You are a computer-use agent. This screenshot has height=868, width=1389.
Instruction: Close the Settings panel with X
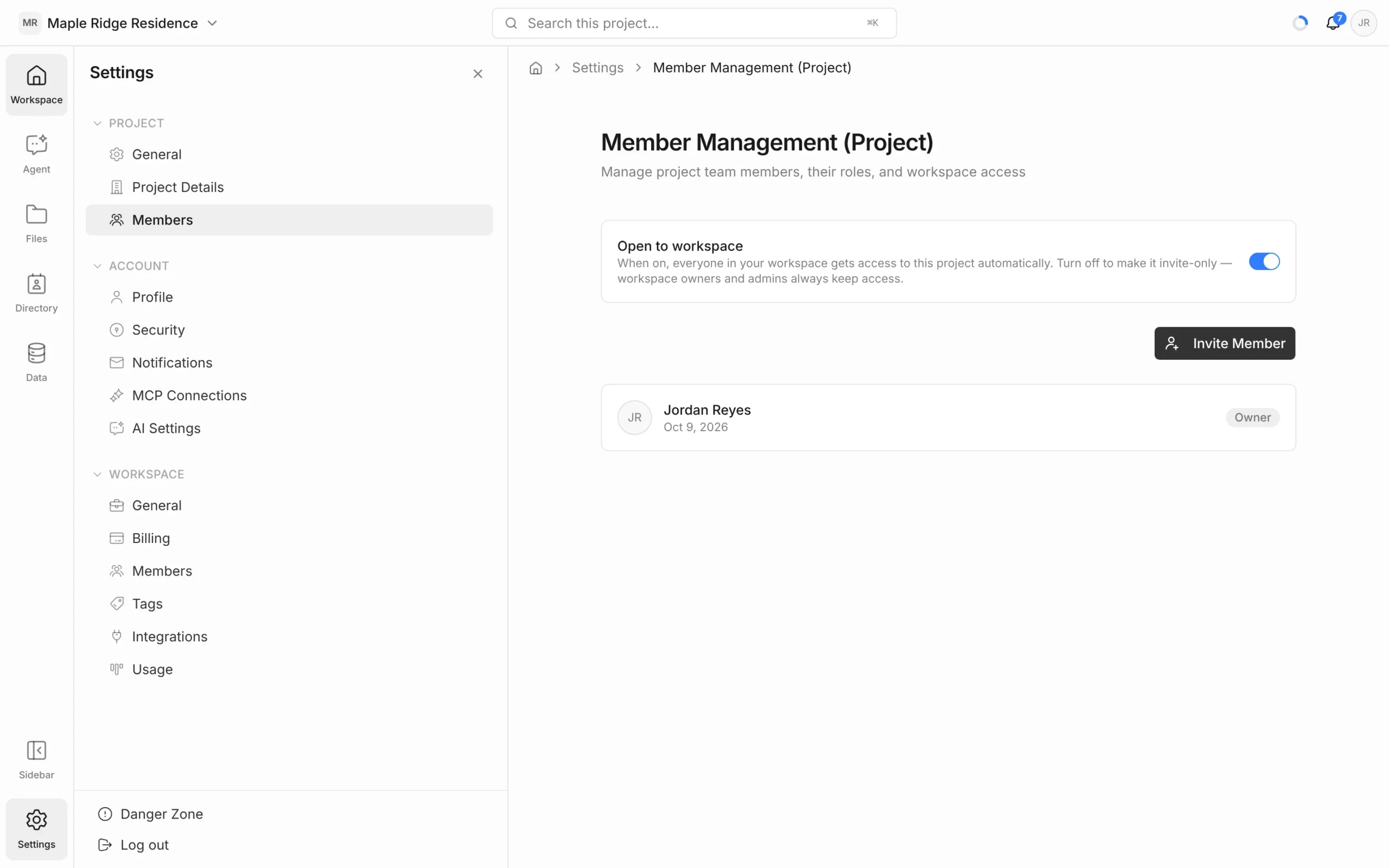[x=477, y=73]
